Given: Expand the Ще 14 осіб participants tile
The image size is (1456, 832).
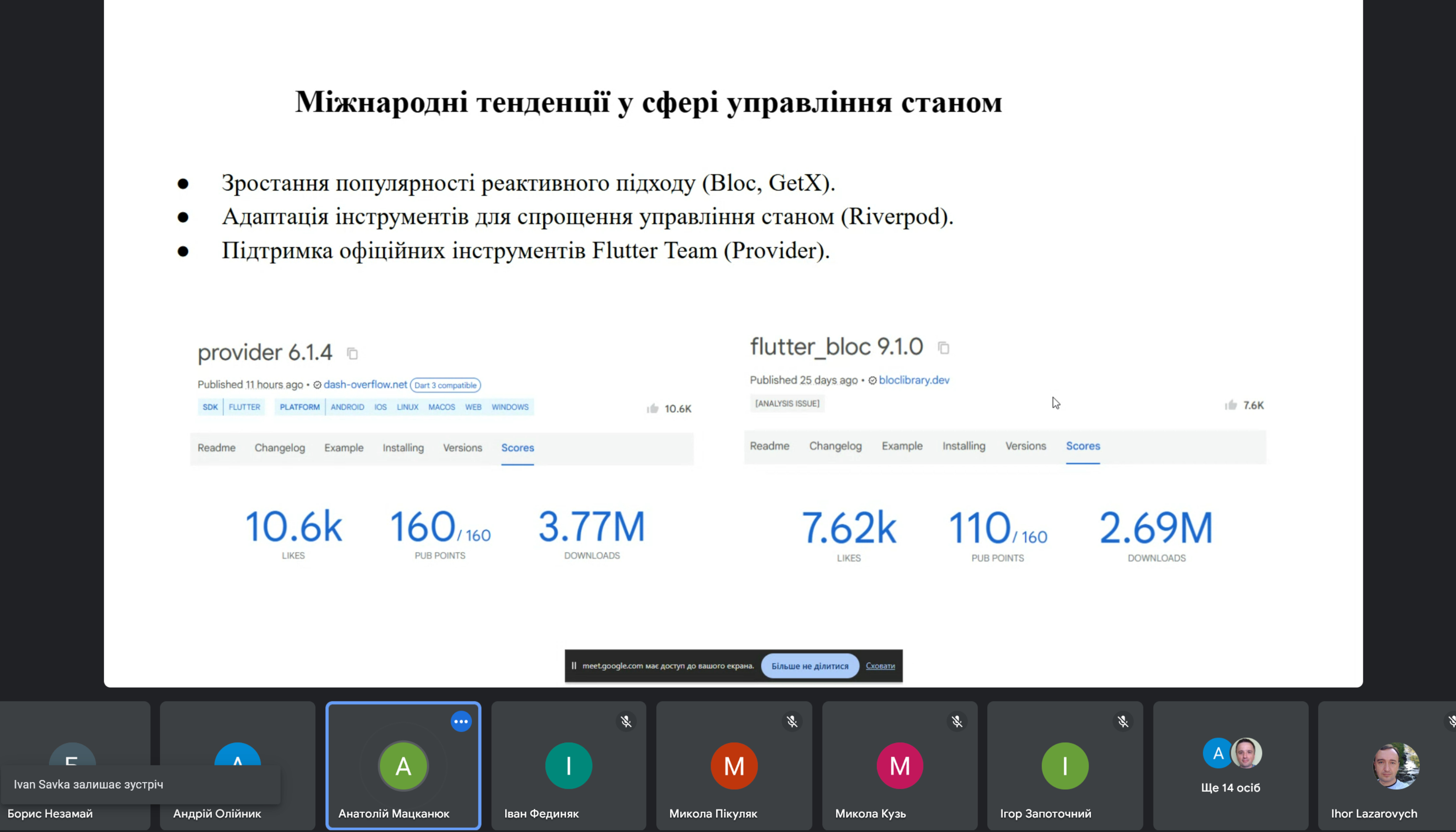Looking at the screenshot, I should coord(1230,766).
